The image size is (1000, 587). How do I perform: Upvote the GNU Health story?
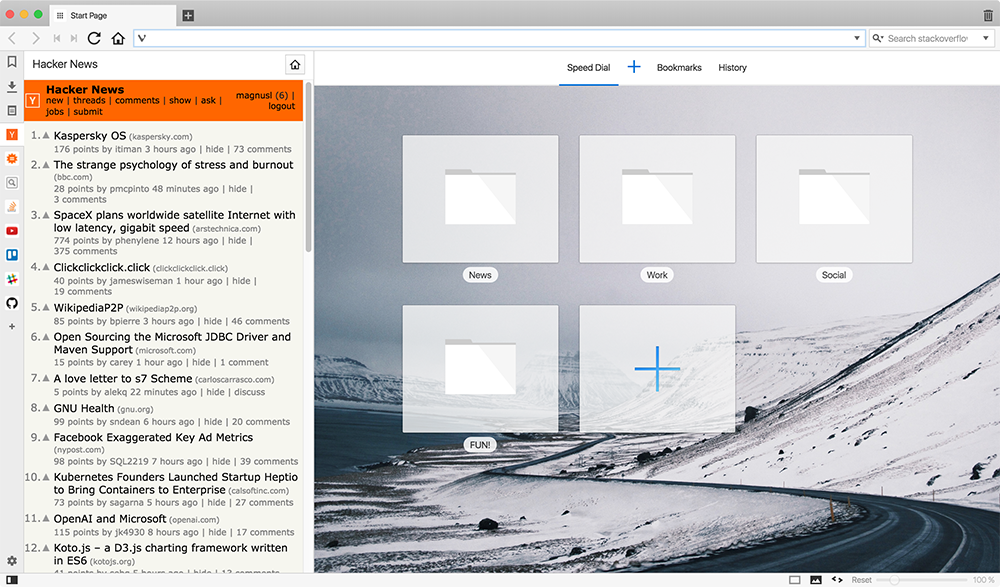tap(46, 408)
